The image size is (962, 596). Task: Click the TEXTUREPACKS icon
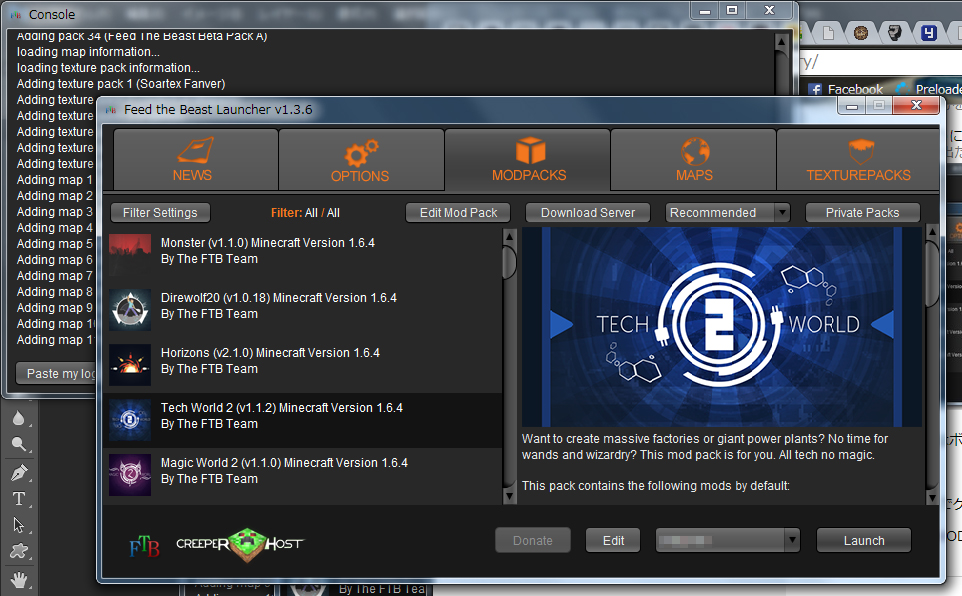861,152
